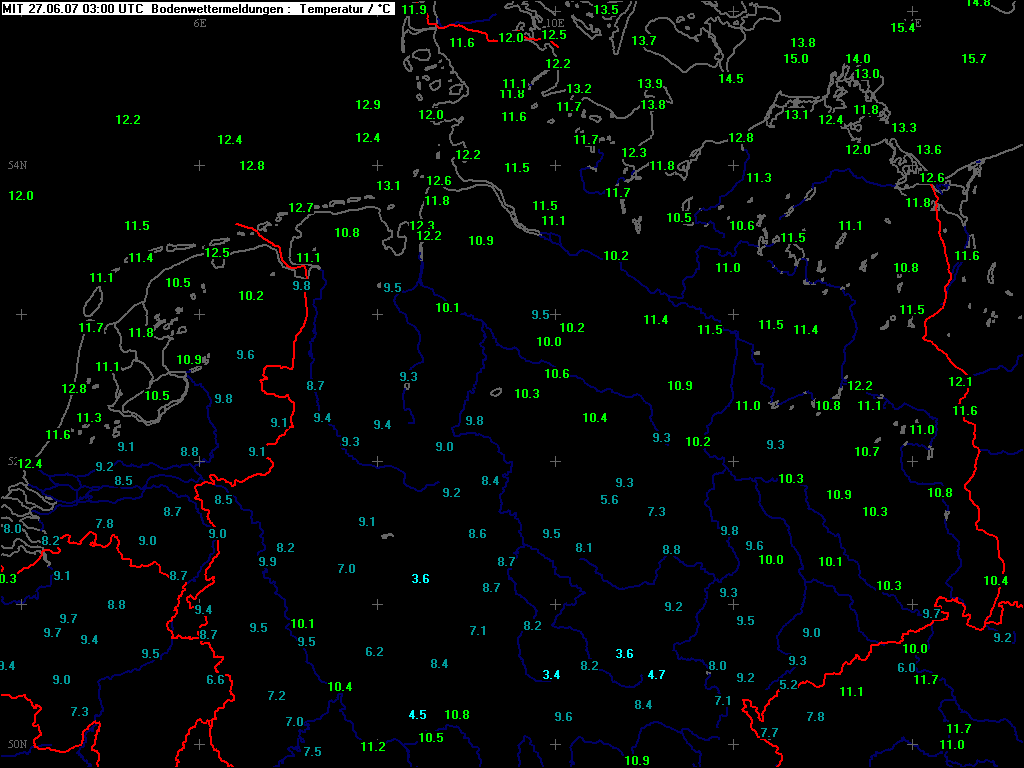
Task: Click the 6.0 temperature reading
Action: (906, 668)
